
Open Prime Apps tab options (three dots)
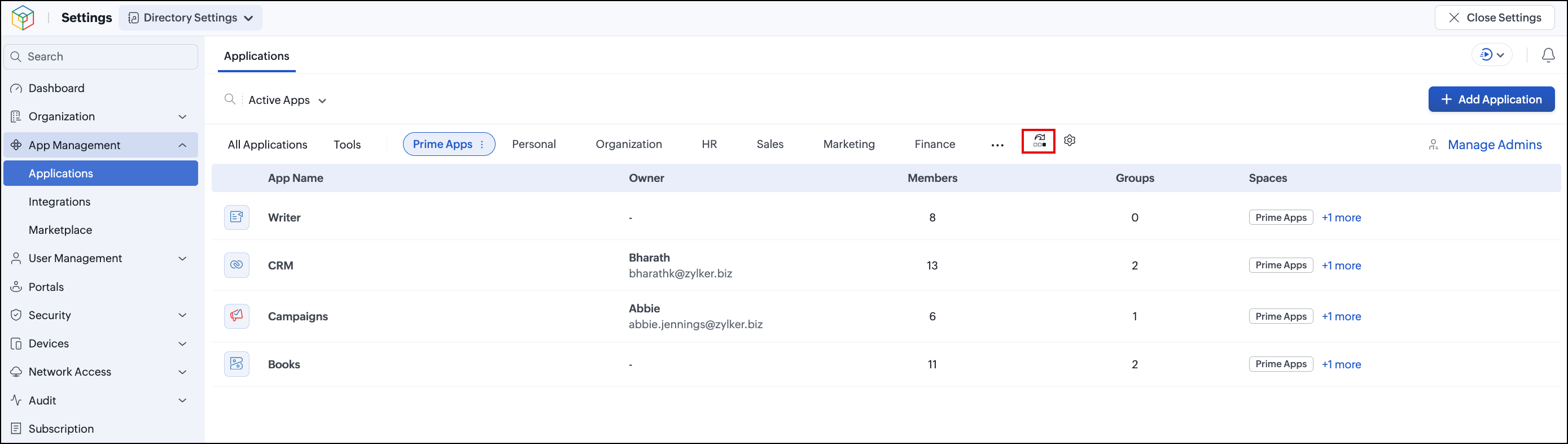tap(482, 145)
